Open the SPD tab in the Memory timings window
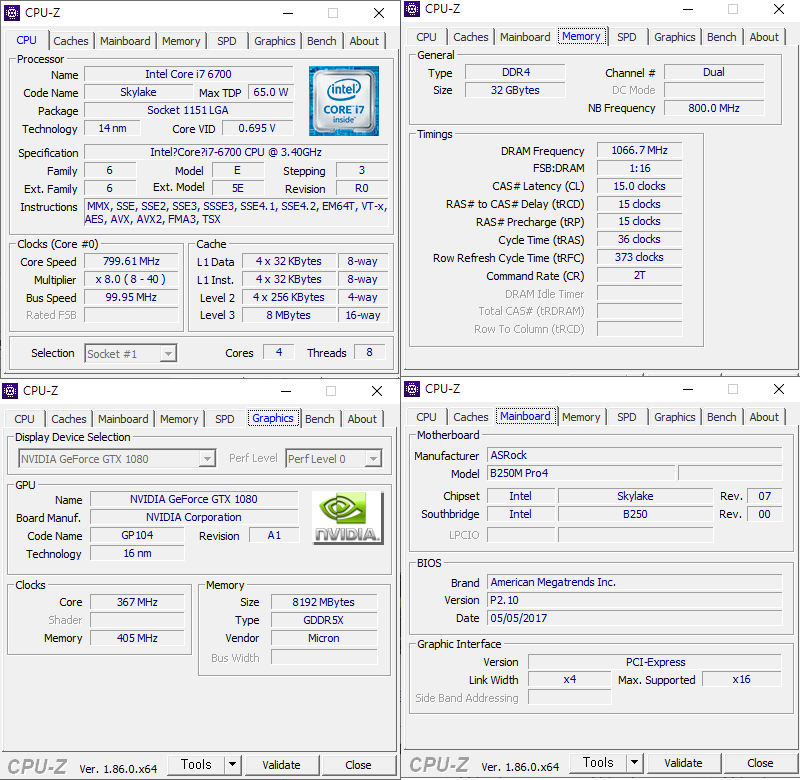This screenshot has width=800, height=780. (626, 37)
